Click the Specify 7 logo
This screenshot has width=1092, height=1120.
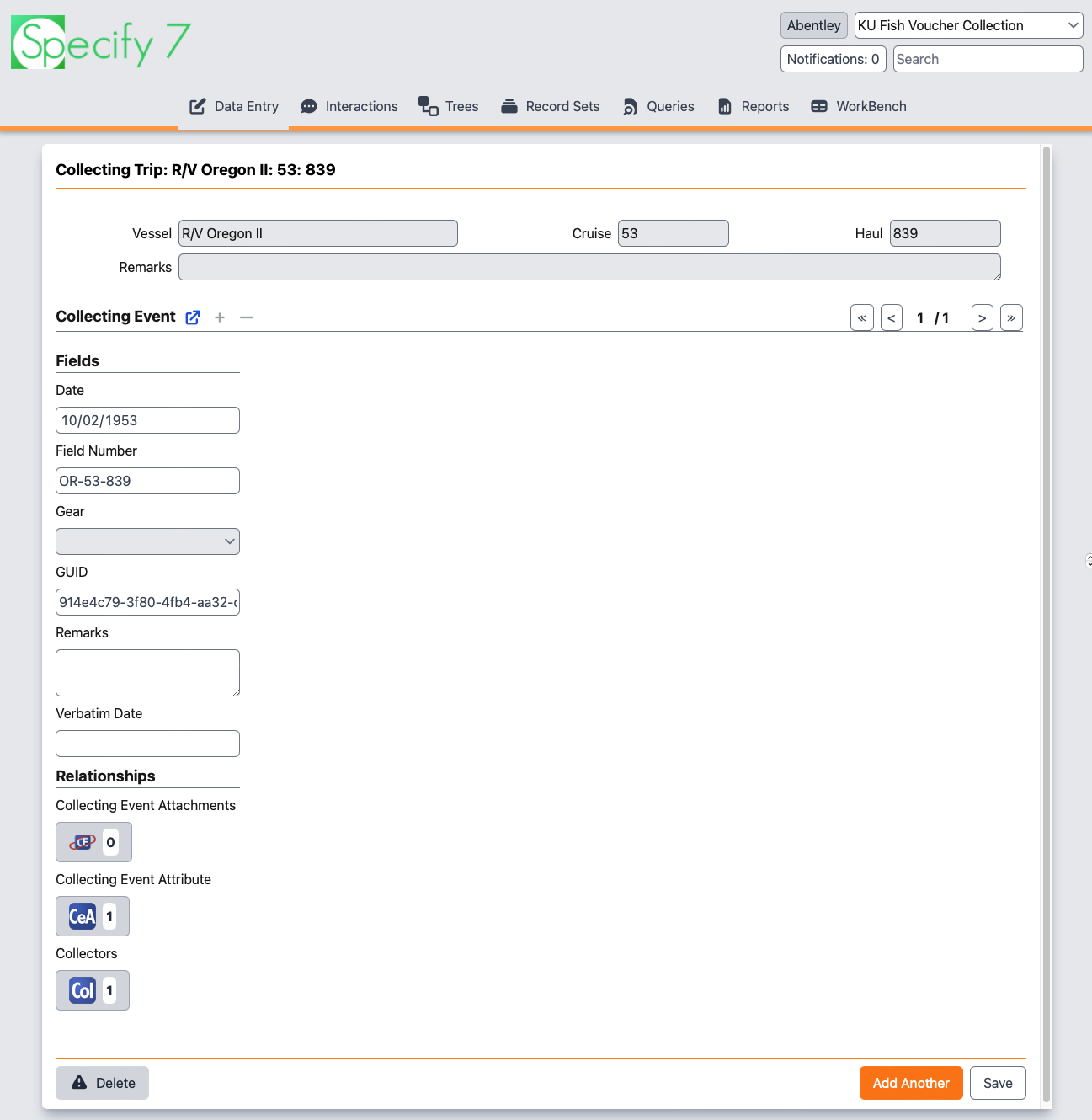click(x=101, y=41)
